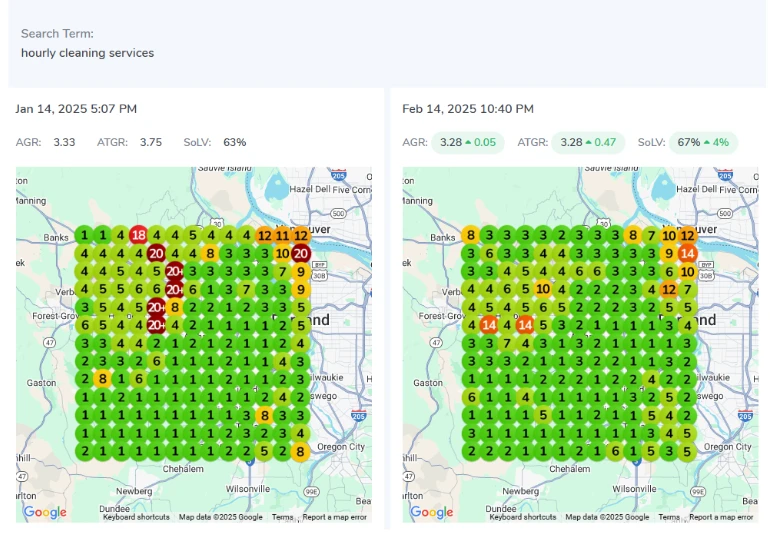The image size is (770, 533).
Task: Click Report a map error on January map
Action: [334, 517]
